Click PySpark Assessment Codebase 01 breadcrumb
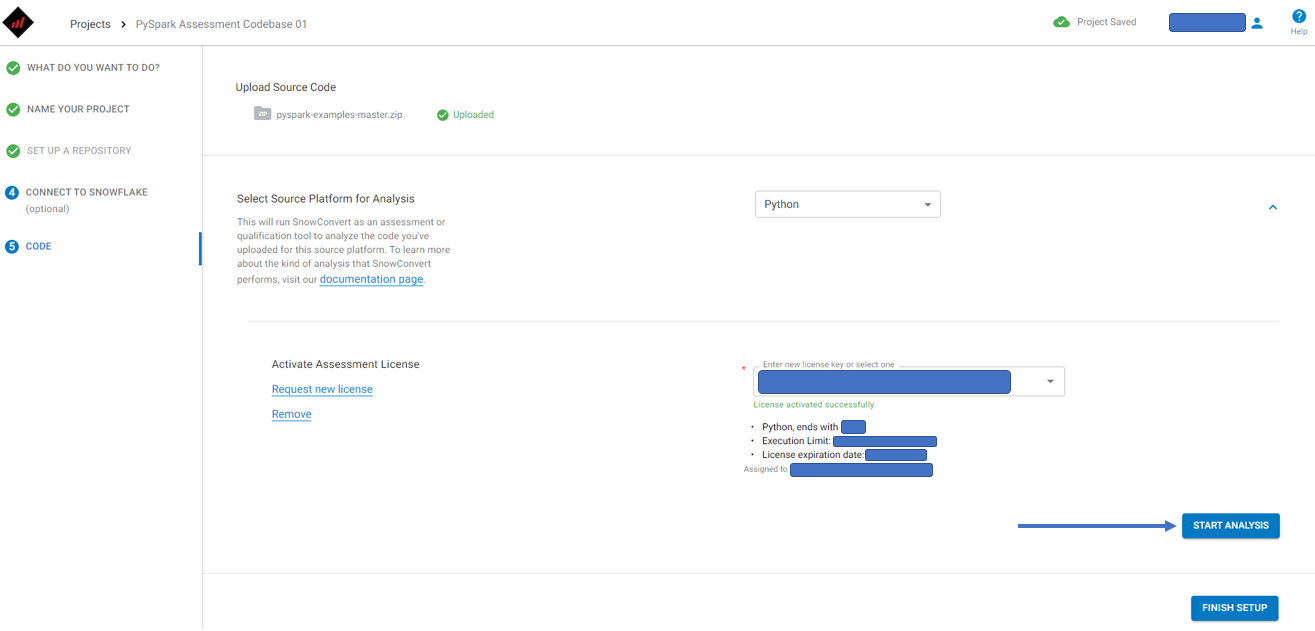This screenshot has width=1315, height=631. pyautogui.click(x=221, y=24)
